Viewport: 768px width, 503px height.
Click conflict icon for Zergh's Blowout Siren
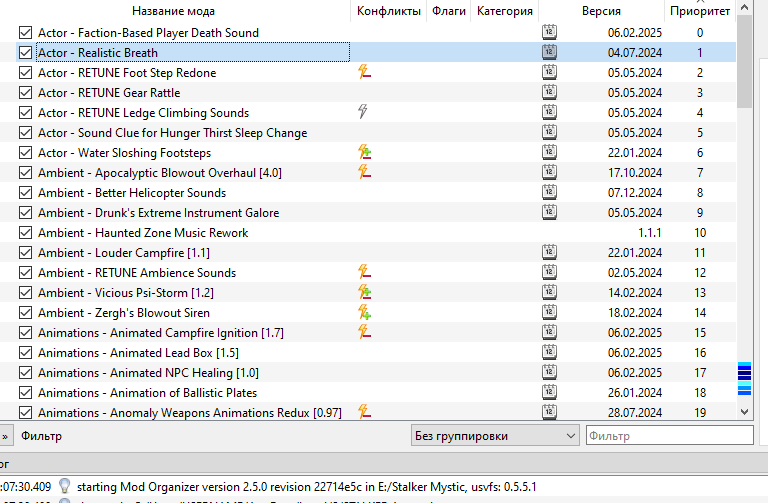click(x=364, y=312)
